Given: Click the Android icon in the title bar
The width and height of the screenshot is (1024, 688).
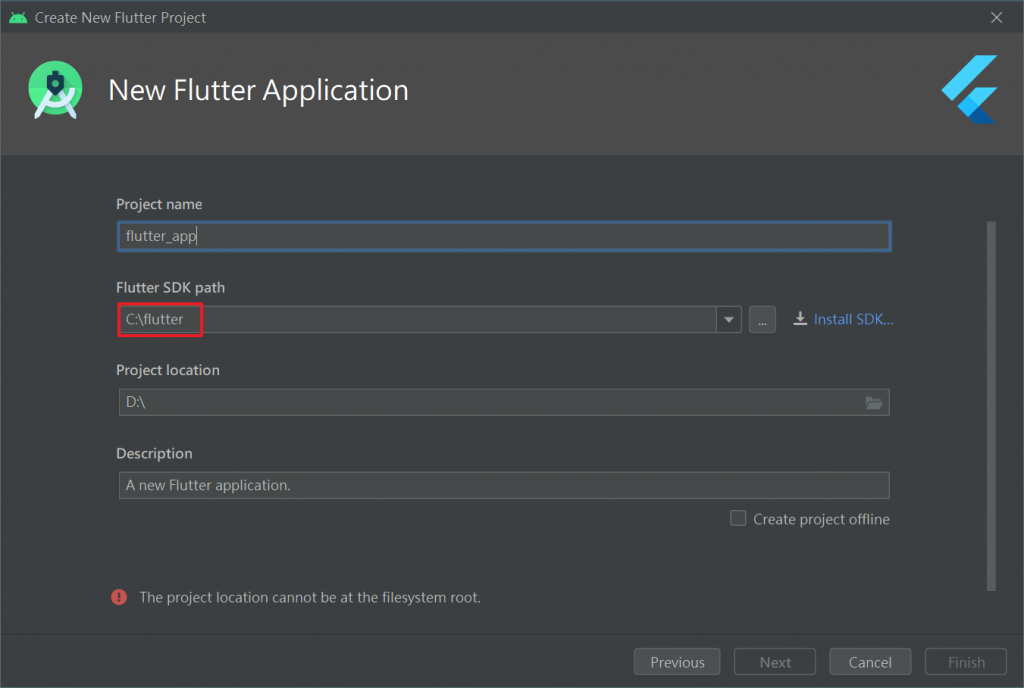Looking at the screenshot, I should [18, 18].
